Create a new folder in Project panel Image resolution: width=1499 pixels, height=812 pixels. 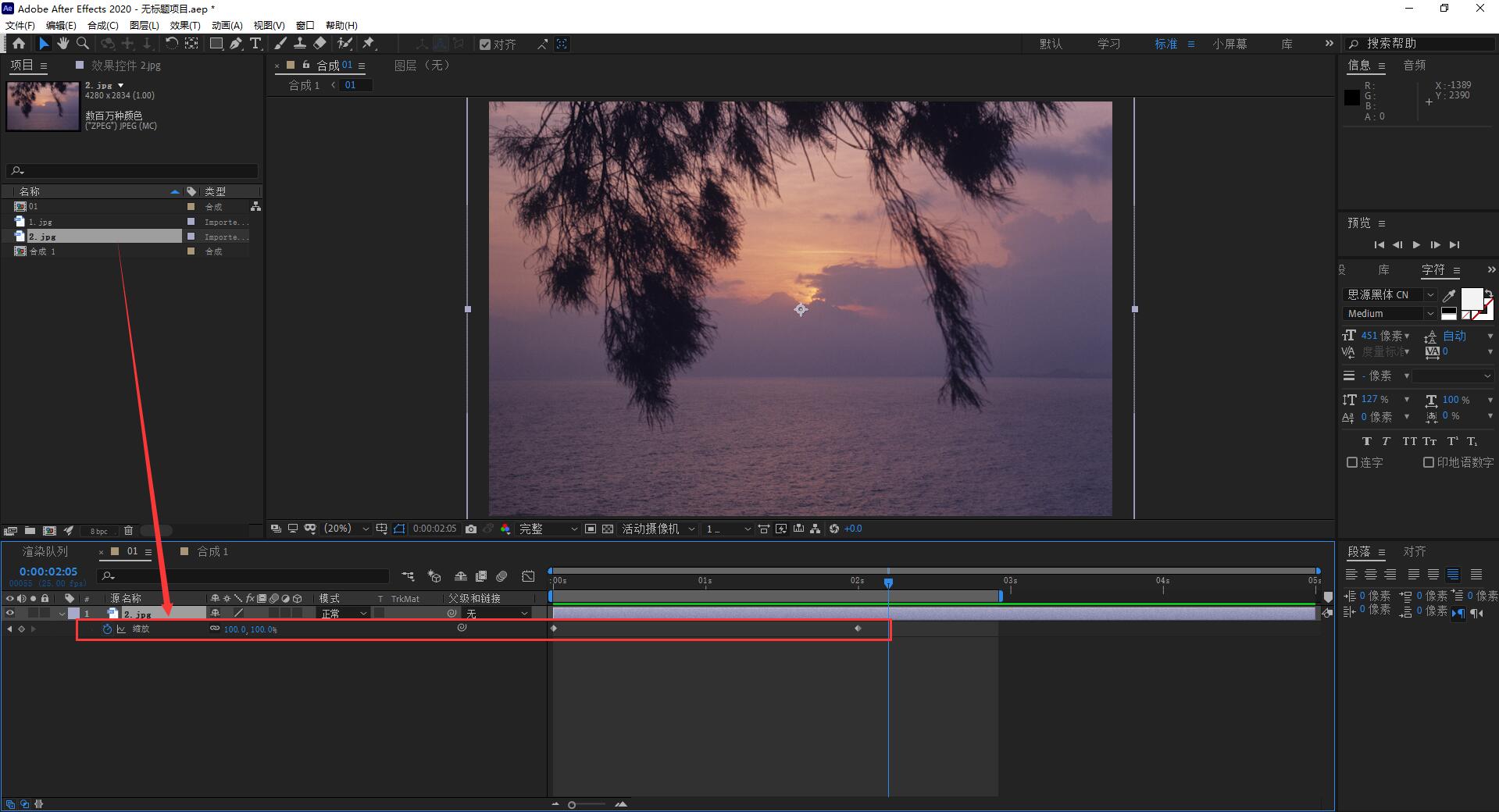point(30,531)
